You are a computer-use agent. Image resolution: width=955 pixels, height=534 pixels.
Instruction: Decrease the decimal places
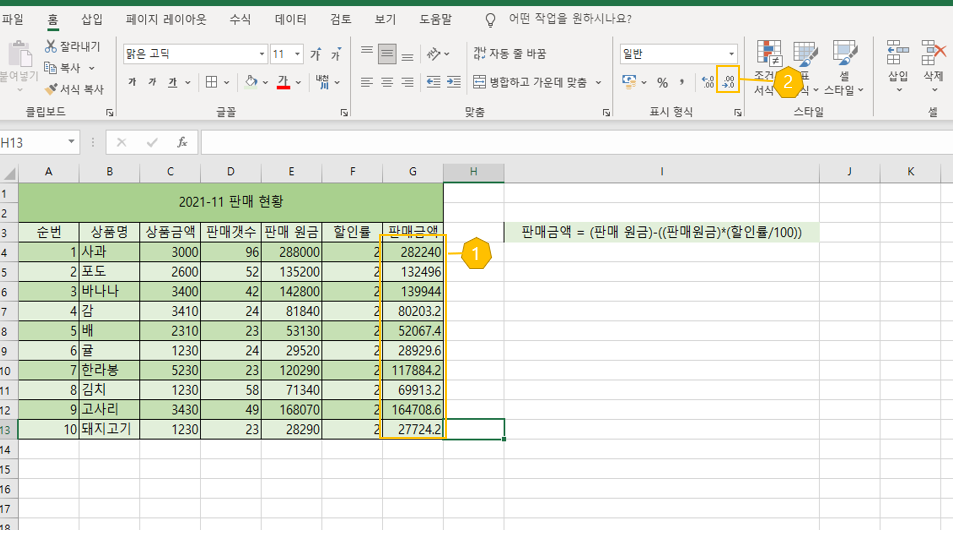pos(728,81)
